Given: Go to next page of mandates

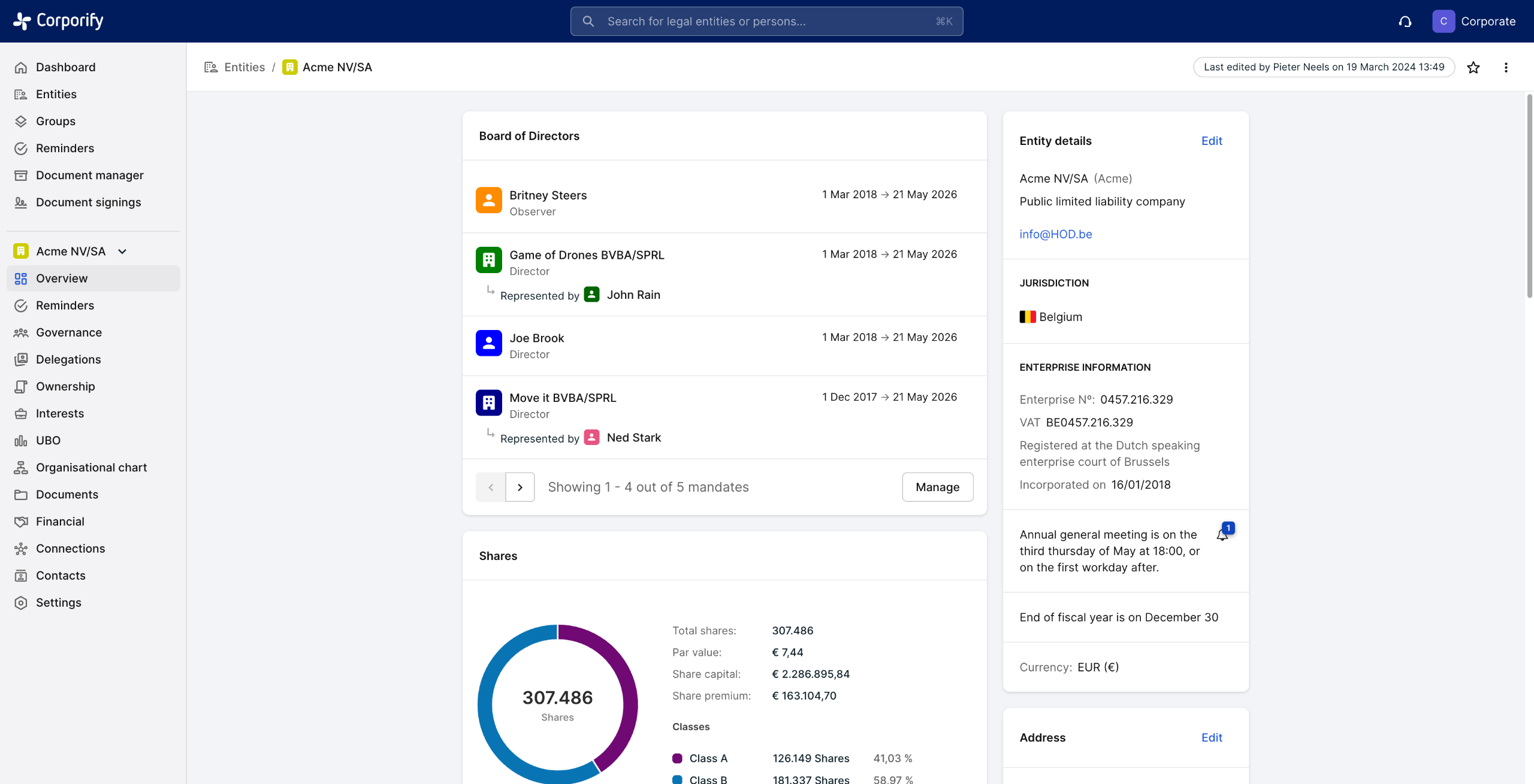Looking at the screenshot, I should tap(520, 487).
